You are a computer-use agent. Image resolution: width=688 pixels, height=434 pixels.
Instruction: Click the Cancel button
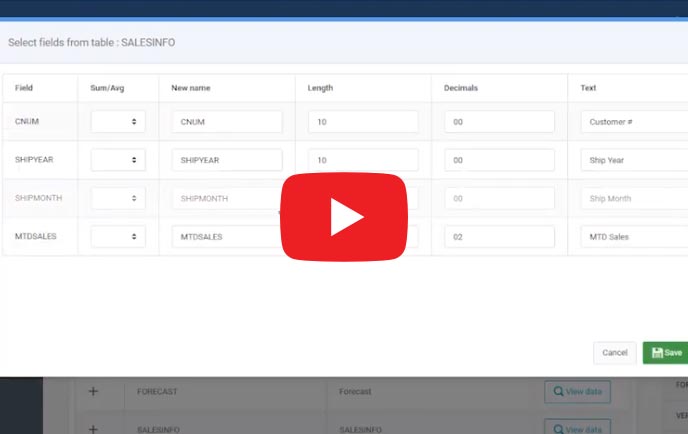614,353
